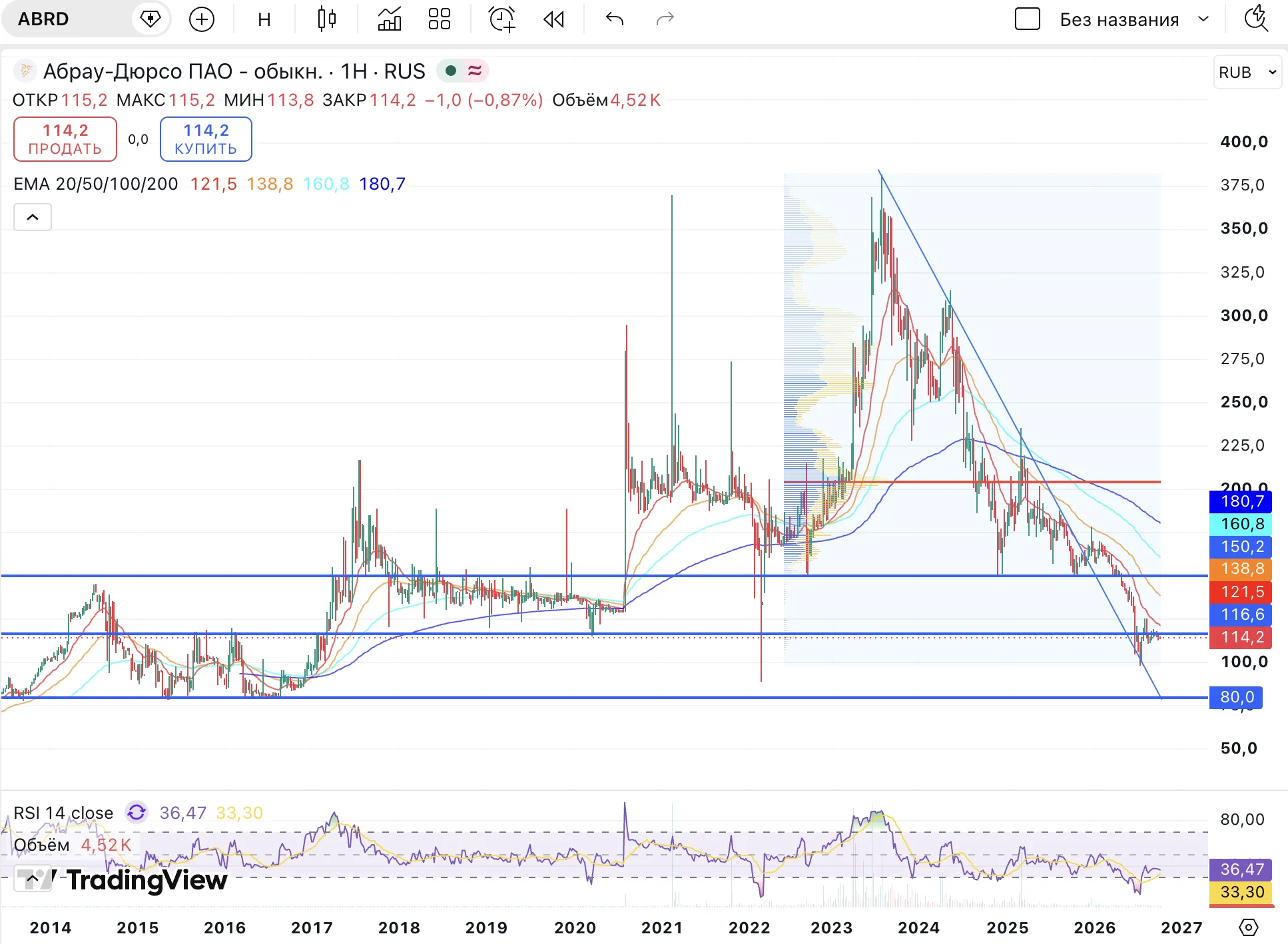
Task: Select the EMA 20/50/100/200 indicator label
Action: coord(96,184)
